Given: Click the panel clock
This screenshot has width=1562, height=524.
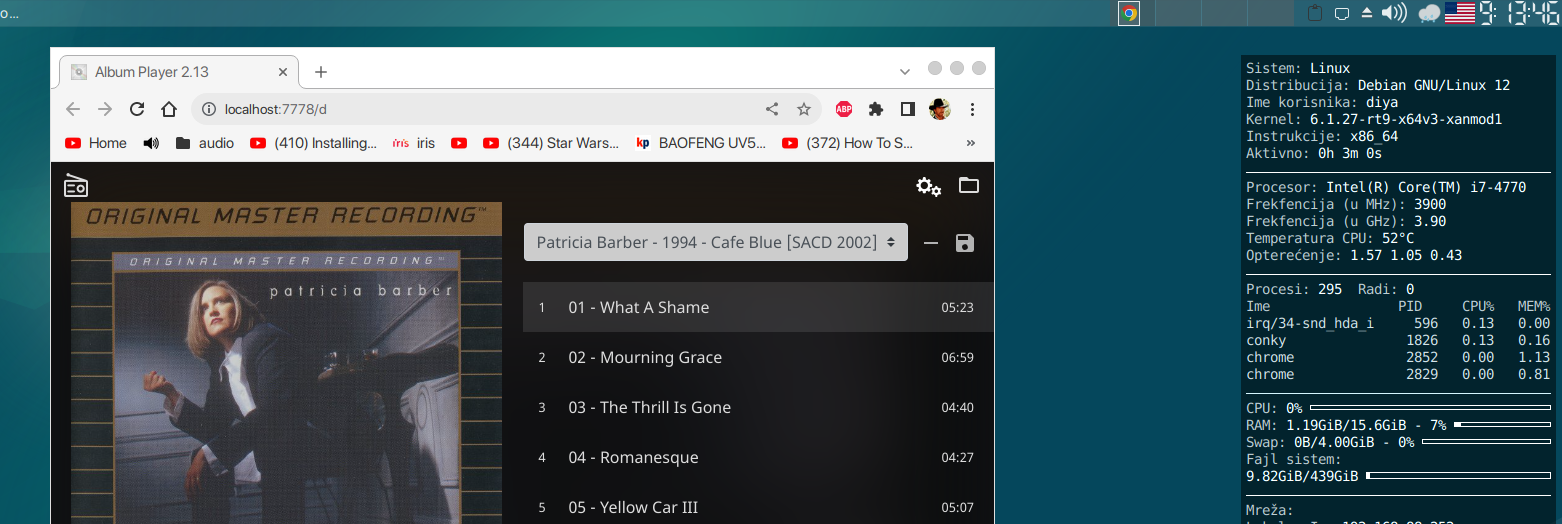Looking at the screenshot, I should point(1520,13).
